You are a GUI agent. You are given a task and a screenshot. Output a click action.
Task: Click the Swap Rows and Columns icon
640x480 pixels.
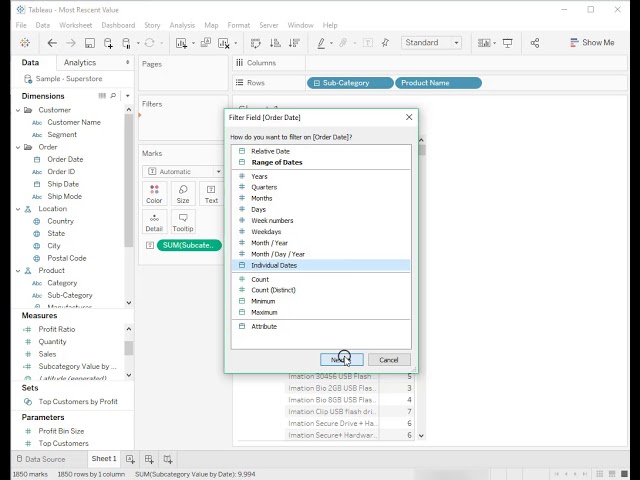256,43
